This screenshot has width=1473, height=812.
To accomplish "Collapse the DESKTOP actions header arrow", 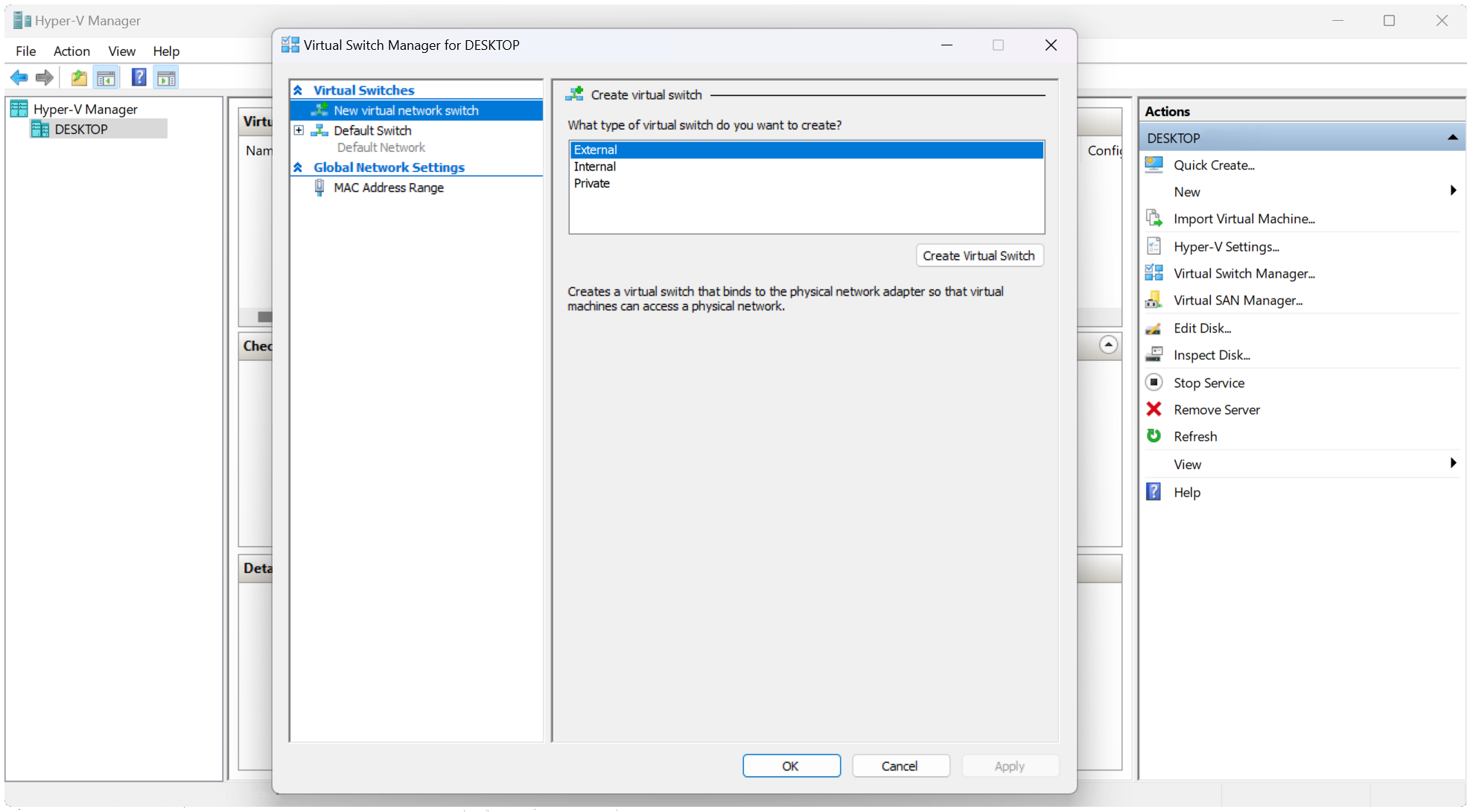I will click(x=1452, y=138).
